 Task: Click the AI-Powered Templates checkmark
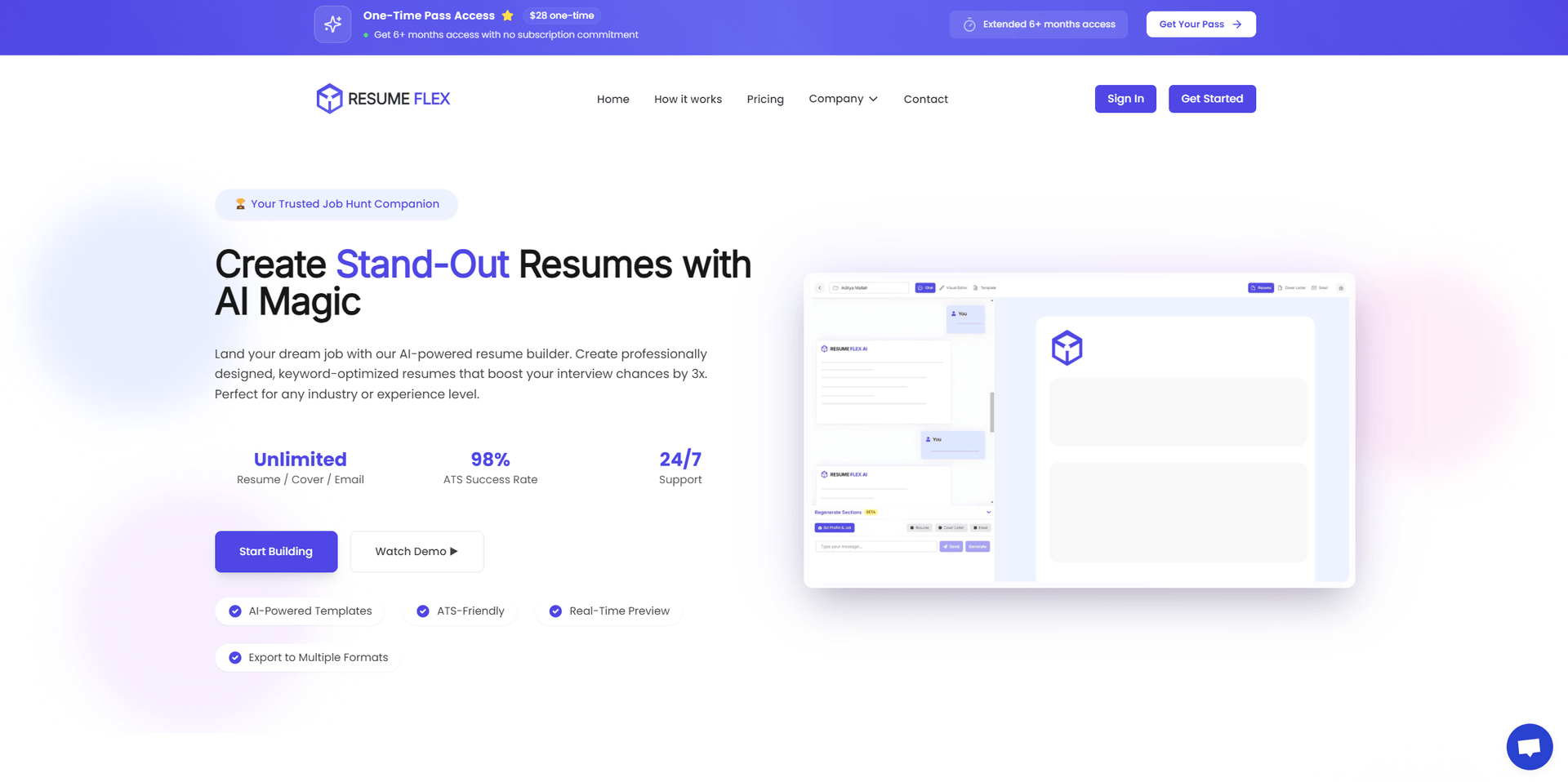pyautogui.click(x=235, y=611)
